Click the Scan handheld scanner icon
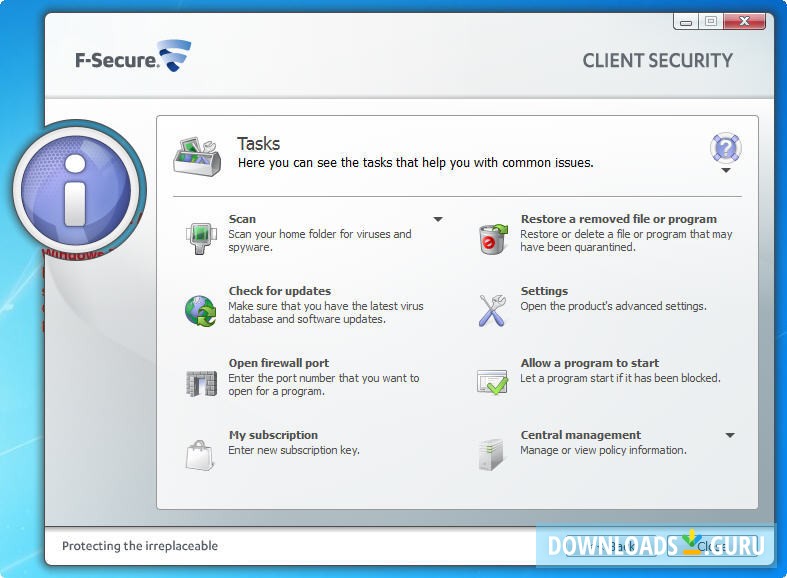The height and width of the screenshot is (578, 787). pos(201,238)
